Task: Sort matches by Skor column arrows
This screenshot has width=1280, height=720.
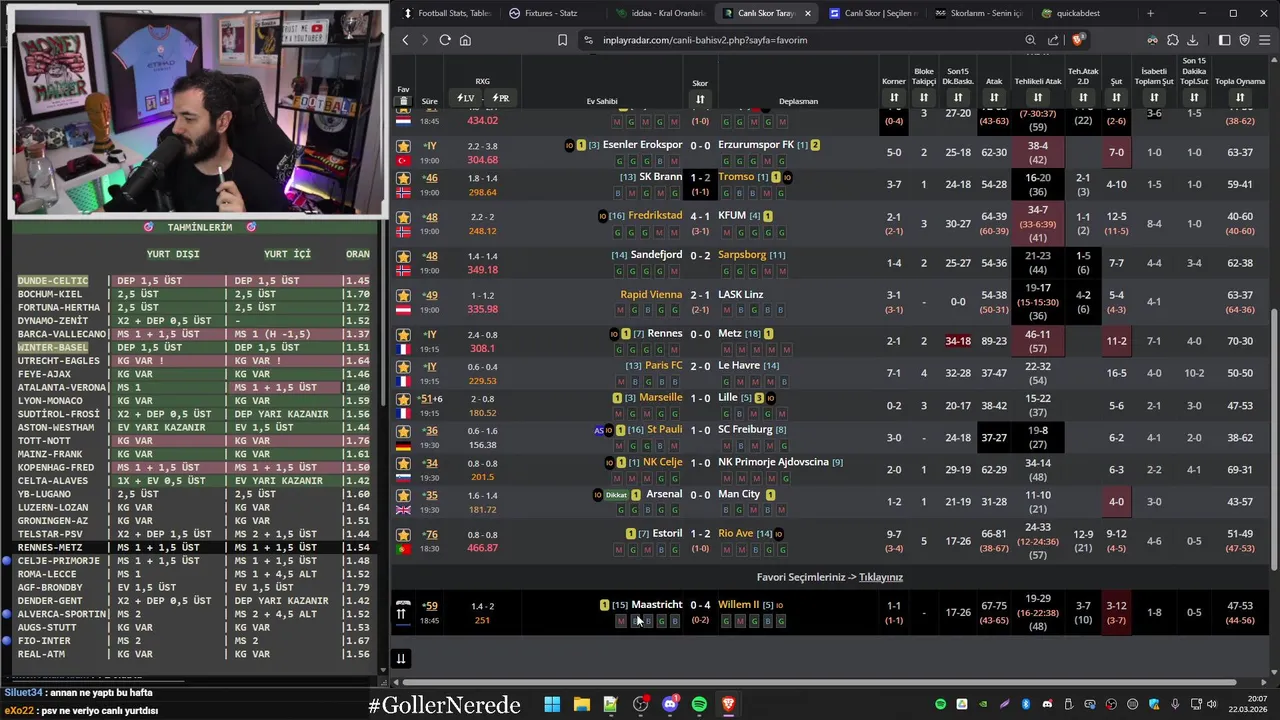Action: (x=700, y=98)
